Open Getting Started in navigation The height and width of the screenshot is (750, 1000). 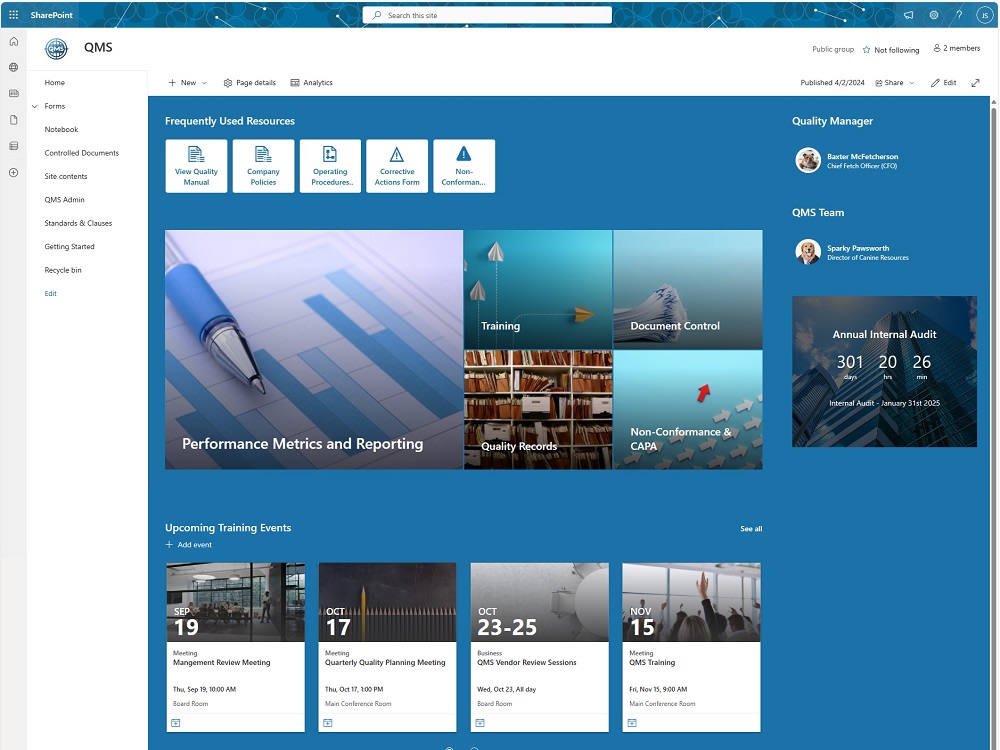coord(70,246)
